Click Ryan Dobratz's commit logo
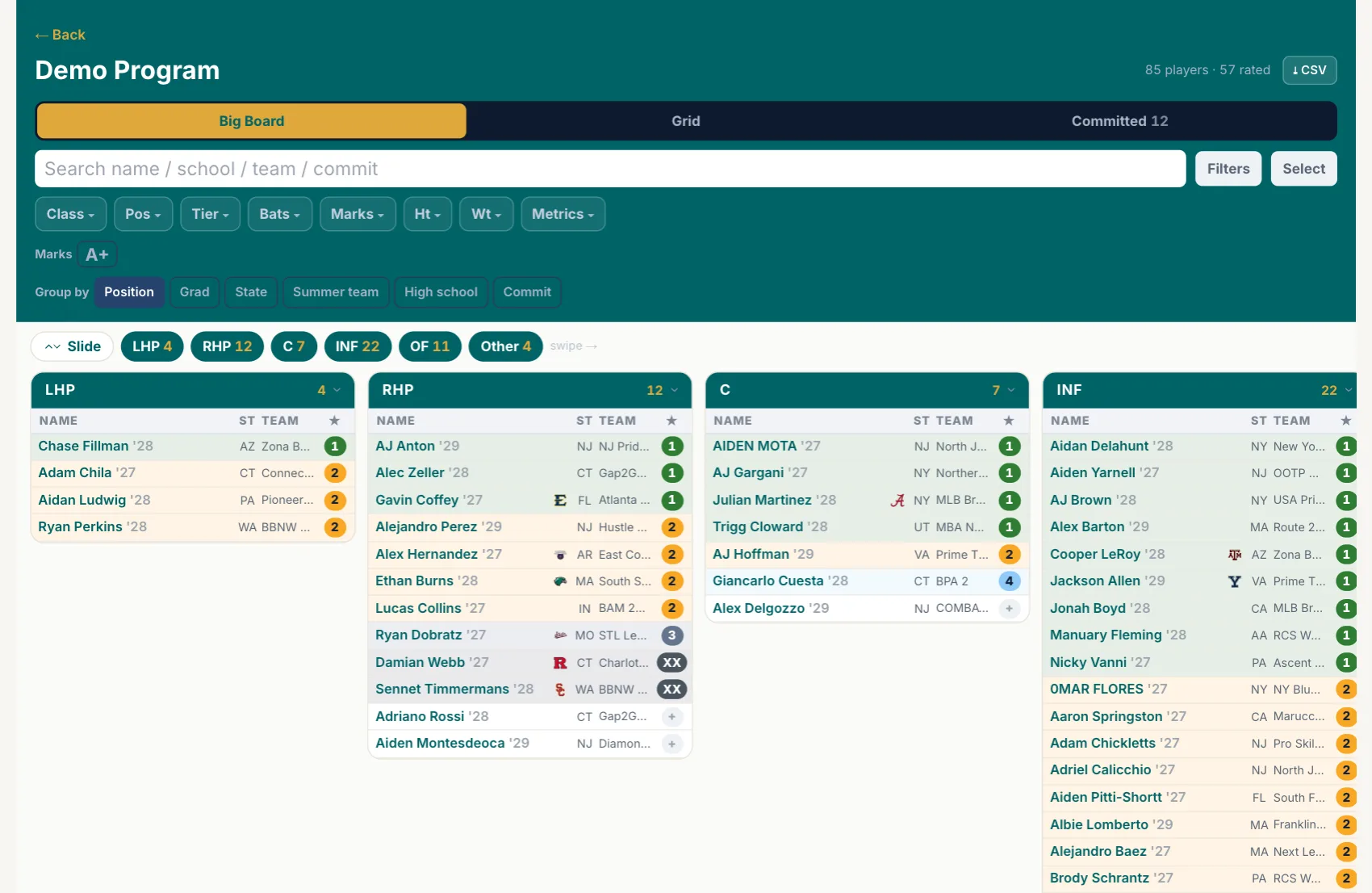 pos(560,635)
